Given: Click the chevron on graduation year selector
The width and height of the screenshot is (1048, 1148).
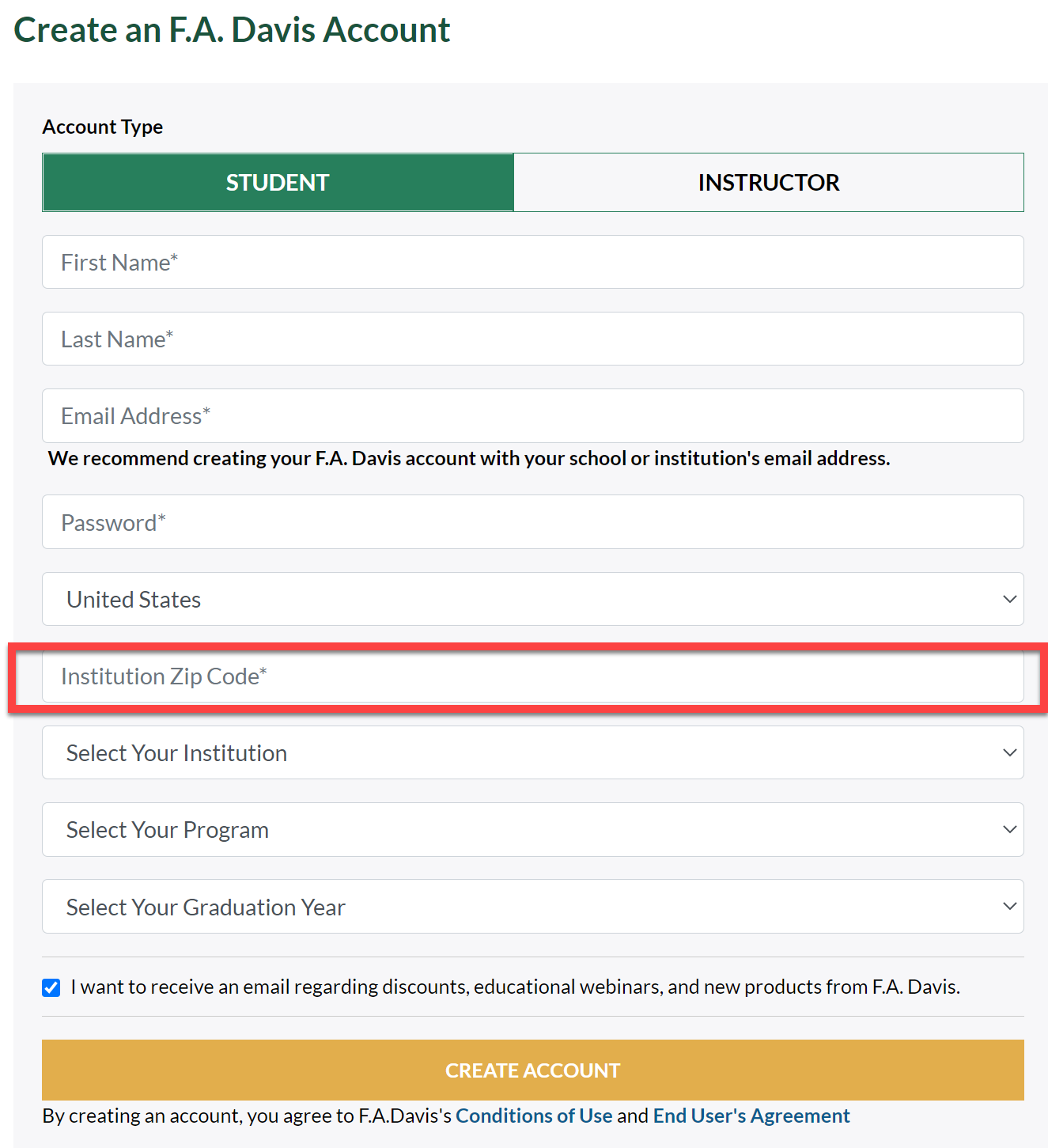Looking at the screenshot, I should pos(1009,907).
